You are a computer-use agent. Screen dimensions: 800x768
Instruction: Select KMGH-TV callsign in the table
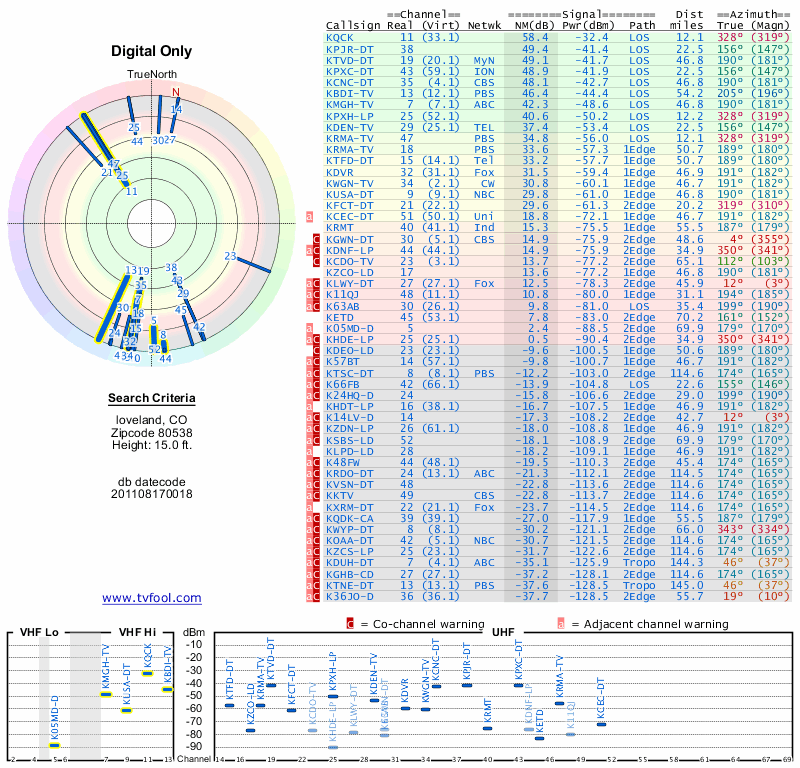(x=350, y=105)
